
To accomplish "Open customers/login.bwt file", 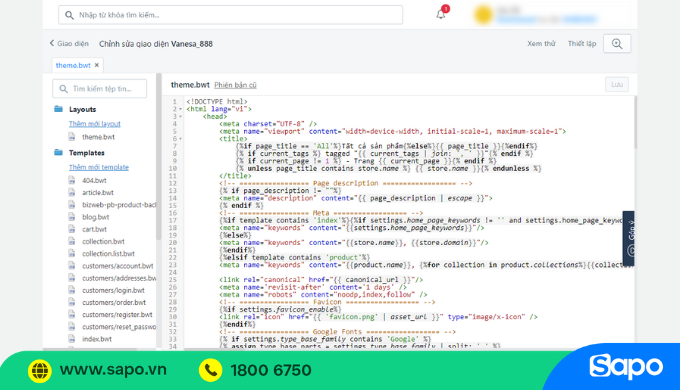I will point(113,290).
